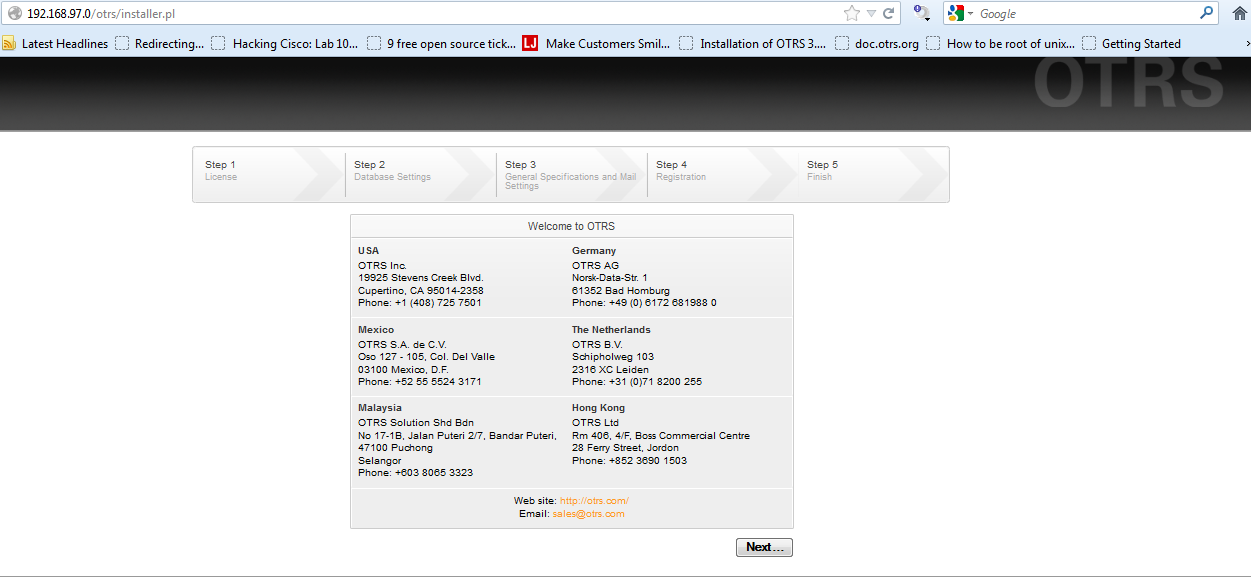Open the add-on toolbar button with badge

coord(922,14)
